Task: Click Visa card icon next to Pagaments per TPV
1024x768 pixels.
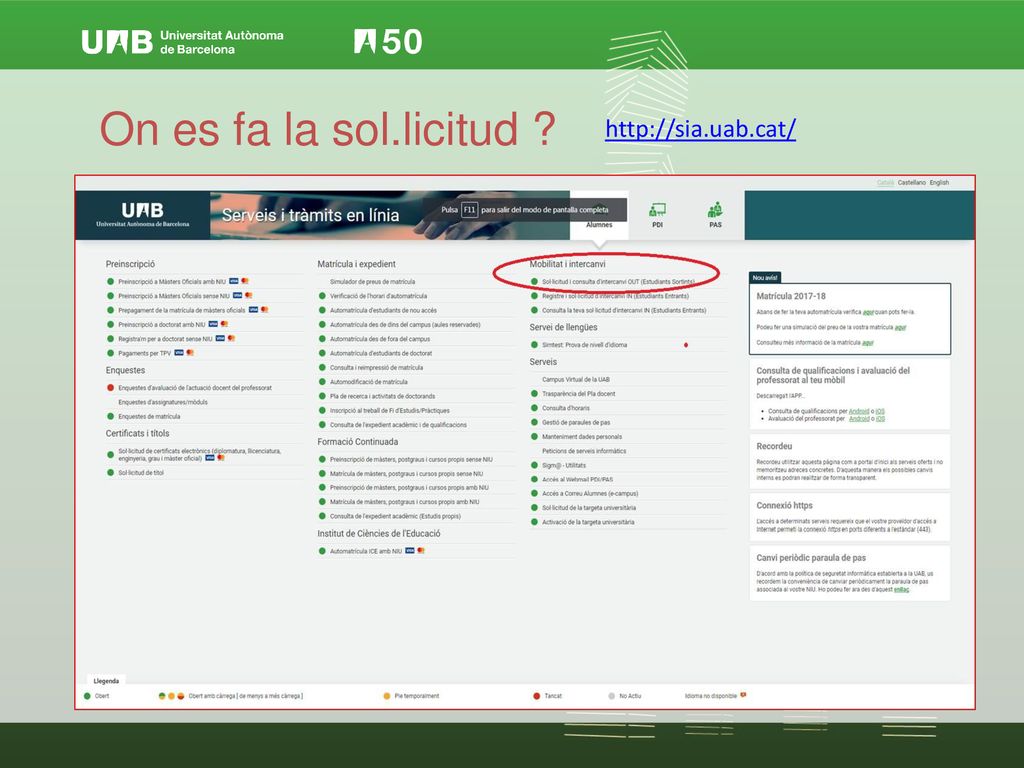Action: click(178, 353)
